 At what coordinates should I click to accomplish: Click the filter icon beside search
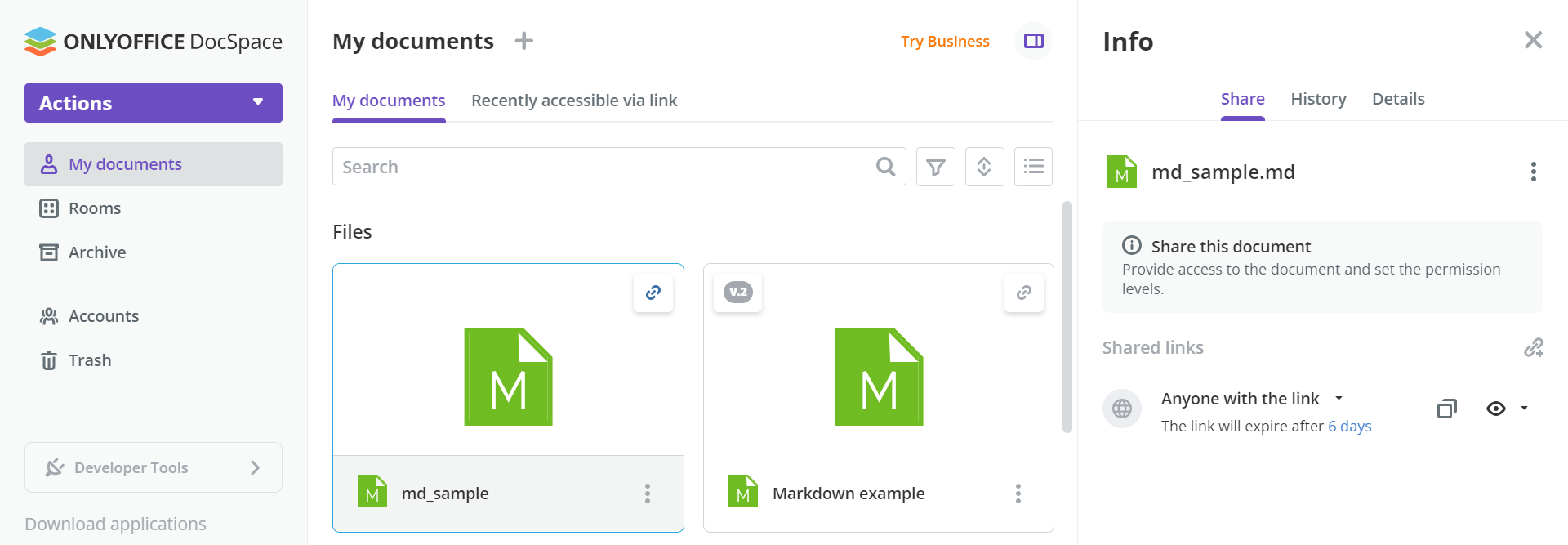[x=936, y=167]
